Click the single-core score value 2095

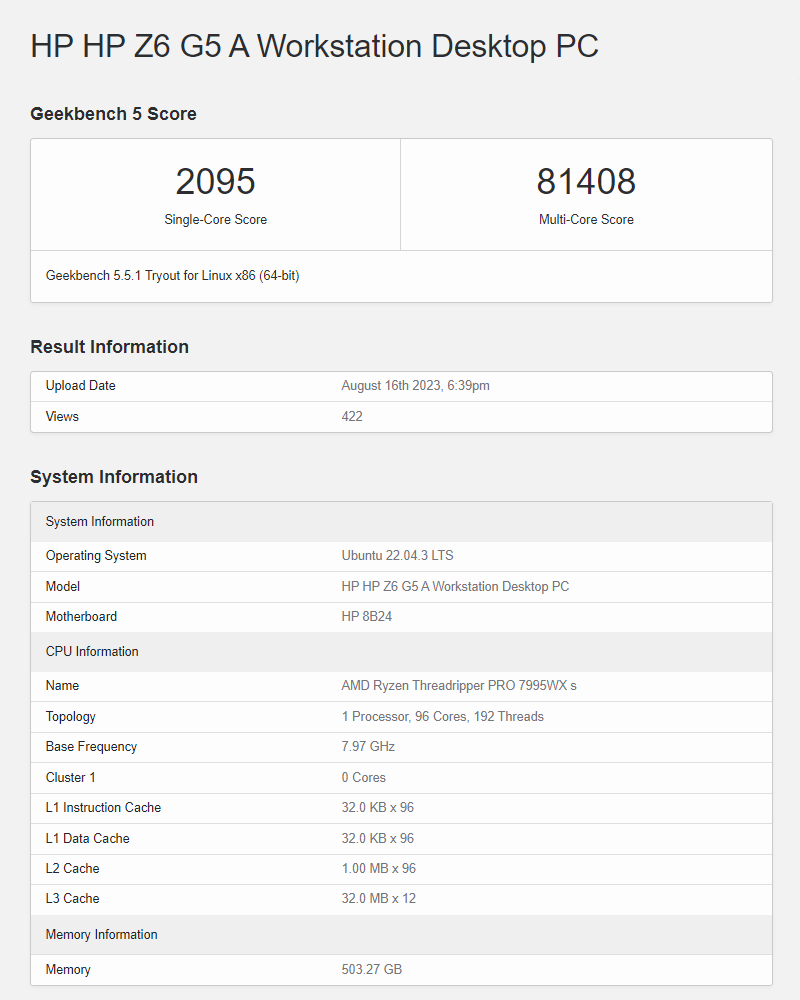pyautogui.click(x=215, y=182)
